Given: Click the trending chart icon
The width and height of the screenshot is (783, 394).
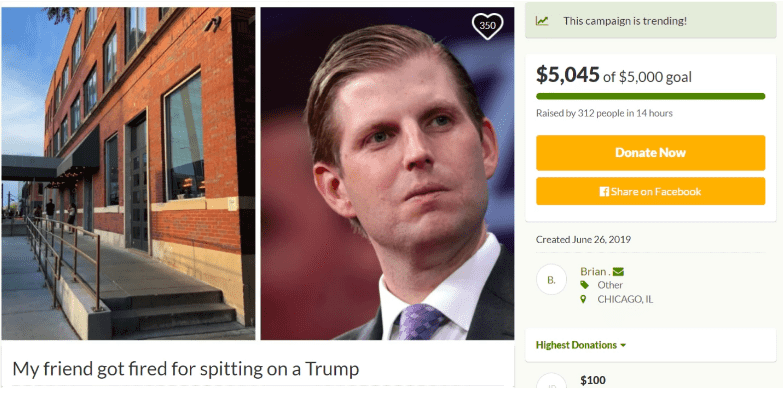Looking at the screenshot, I should (542, 21).
